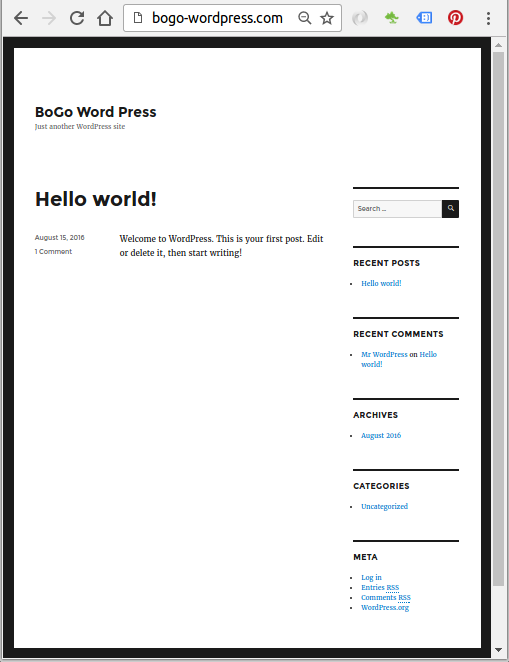509x662 pixels.
Task: Click the forward navigation arrow
Action: pyautogui.click(x=49, y=18)
